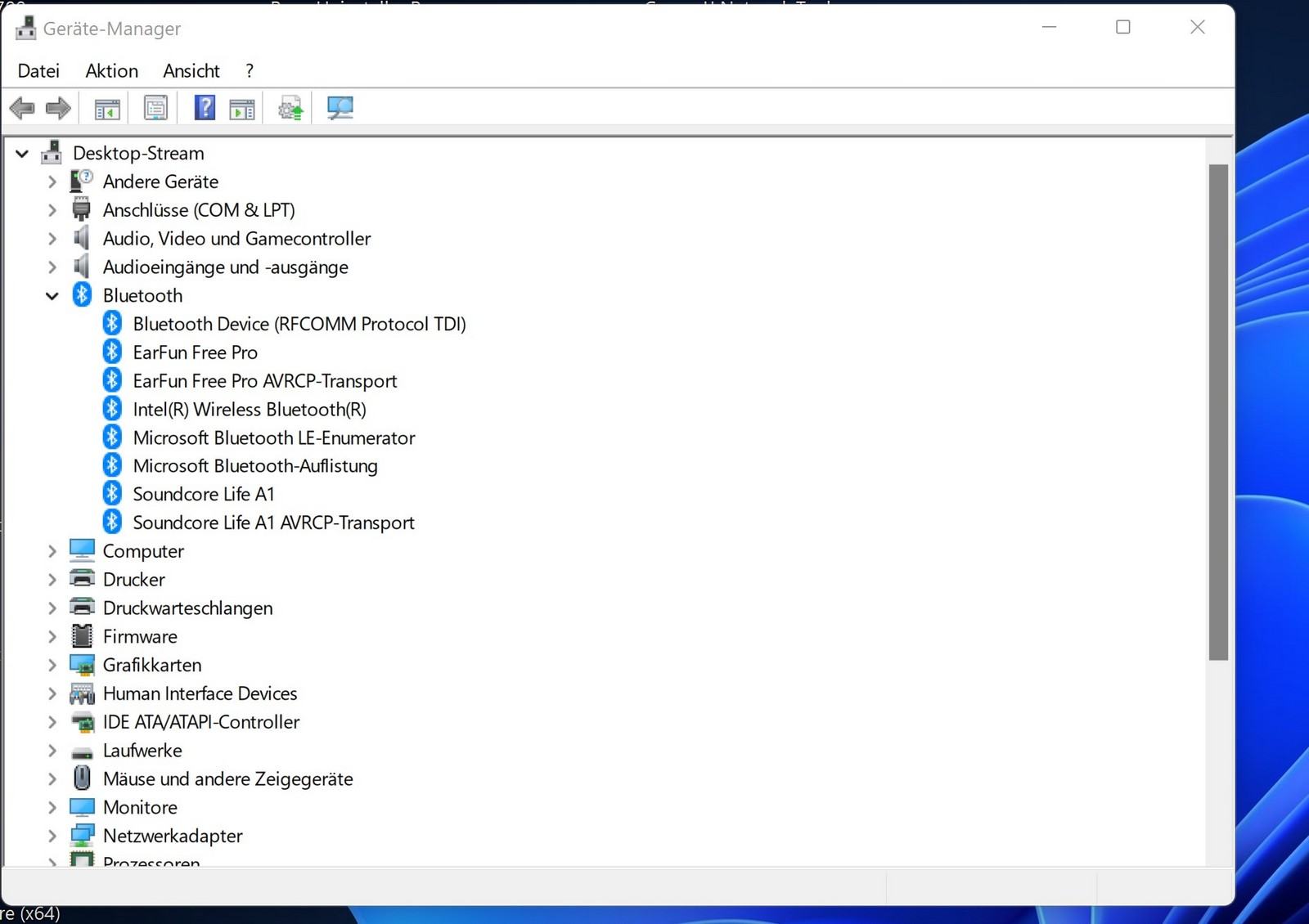Image resolution: width=1309 pixels, height=924 pixels.
Task: Minimize the Geräte-Manager window
Action: (1050, 27)
